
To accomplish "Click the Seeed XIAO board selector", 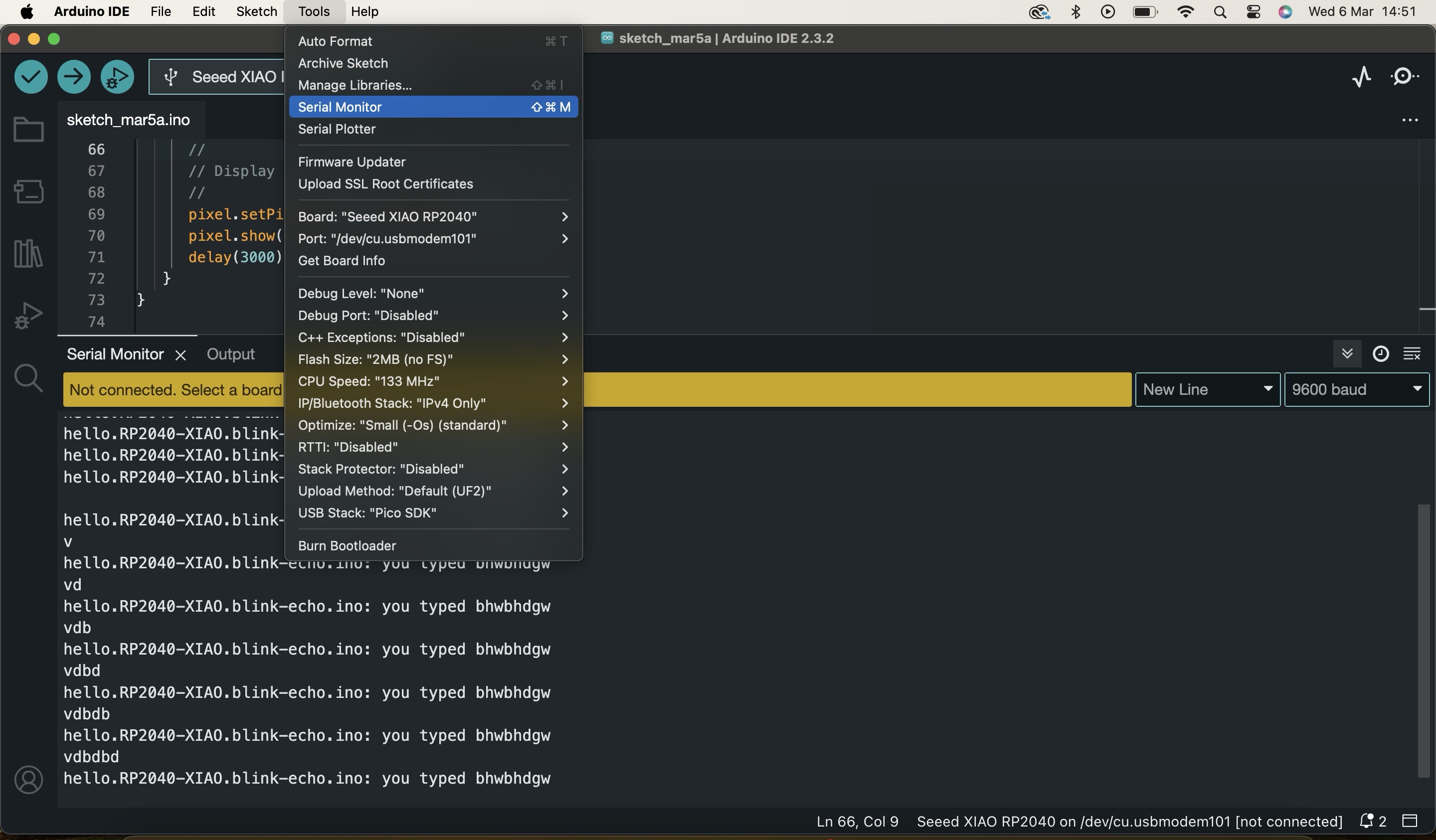I will click(x=216, y=76).
